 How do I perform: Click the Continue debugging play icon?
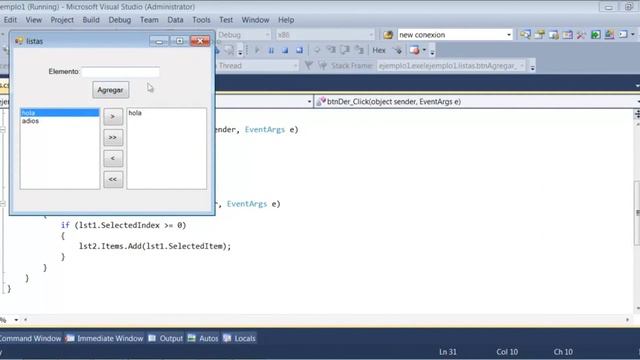point(257,50)
